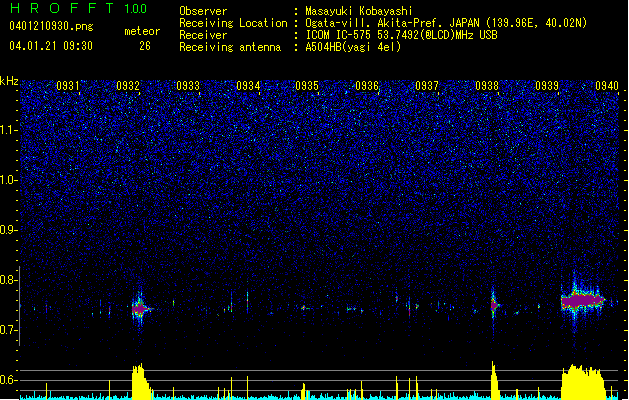This screenshot has width=629, height=400.
Task: Click the meteor echo spike at 0938
Action: coord(494,305)
